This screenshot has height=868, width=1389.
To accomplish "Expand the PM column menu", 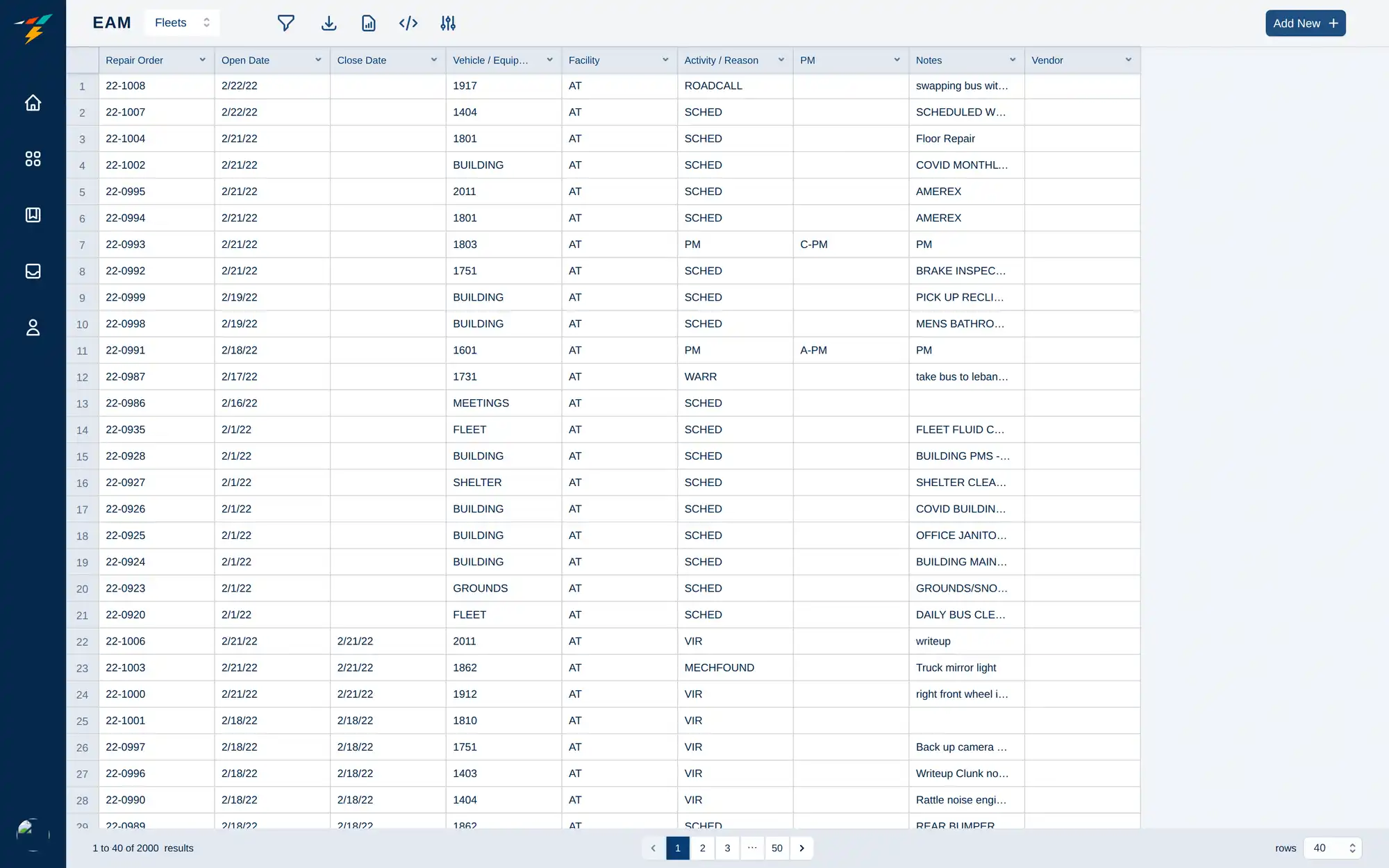I will 897,60.
